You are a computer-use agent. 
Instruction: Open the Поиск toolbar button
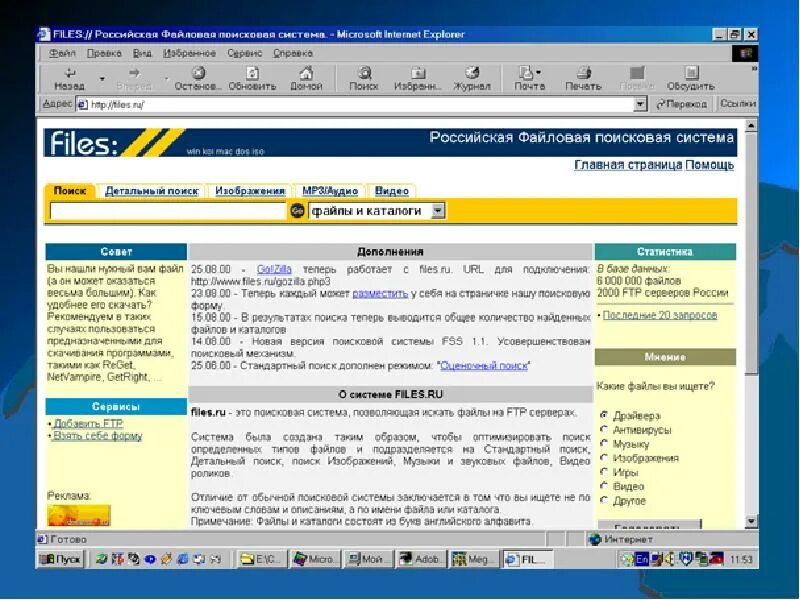click(364, 79)
